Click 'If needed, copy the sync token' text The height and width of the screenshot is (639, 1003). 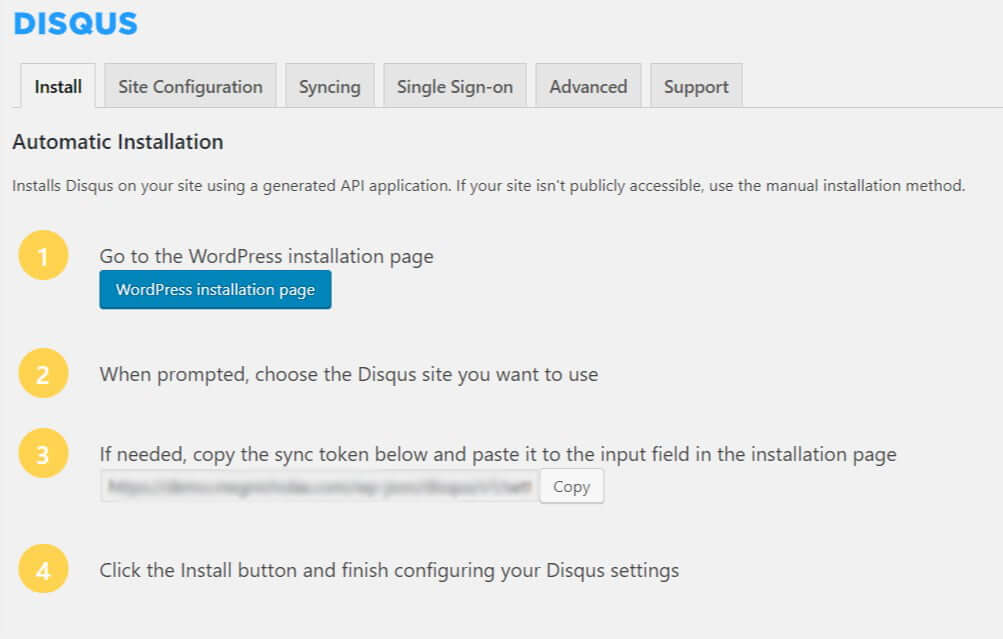[498, 454]
